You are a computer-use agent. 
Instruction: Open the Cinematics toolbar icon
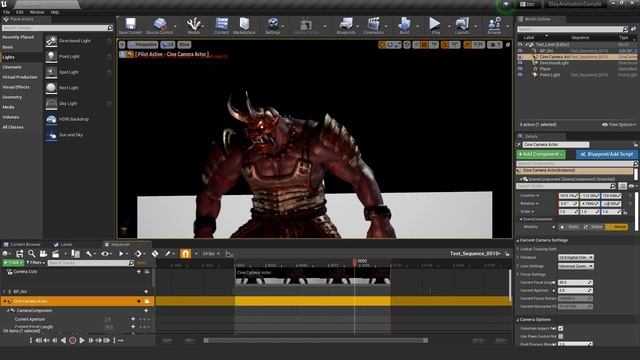373,24
